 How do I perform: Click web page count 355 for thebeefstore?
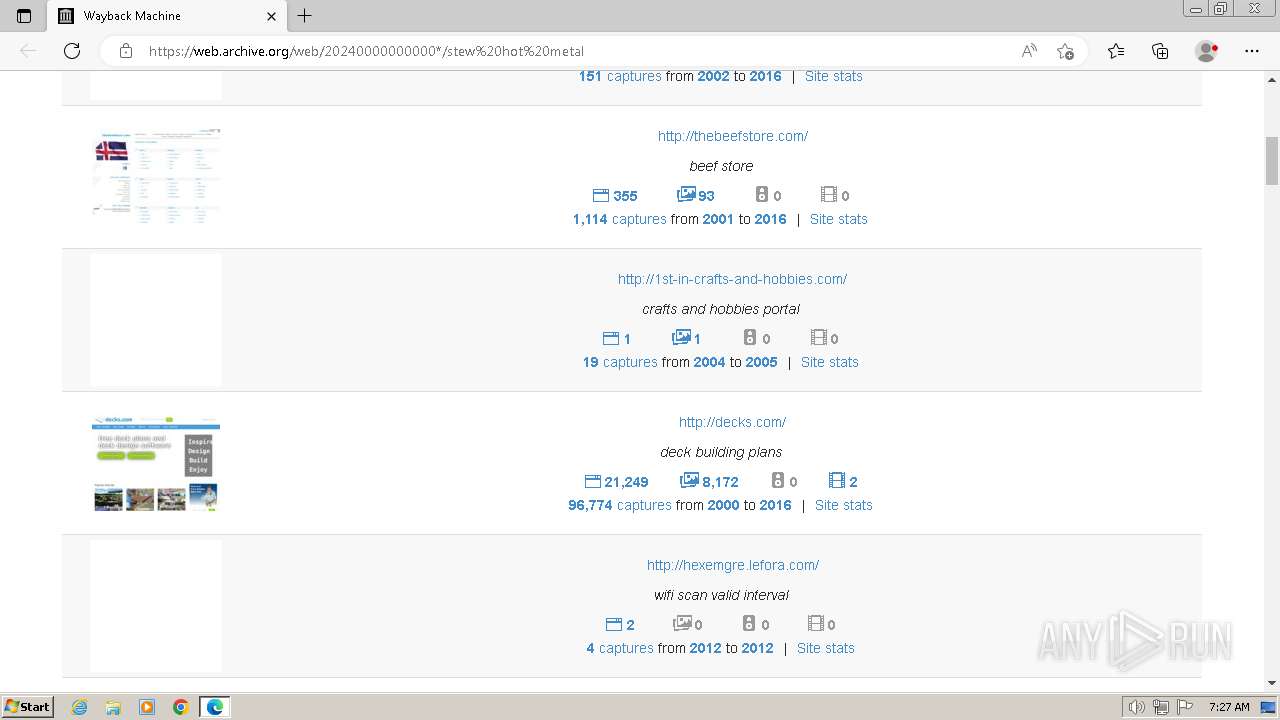click(x=615, y=196)
